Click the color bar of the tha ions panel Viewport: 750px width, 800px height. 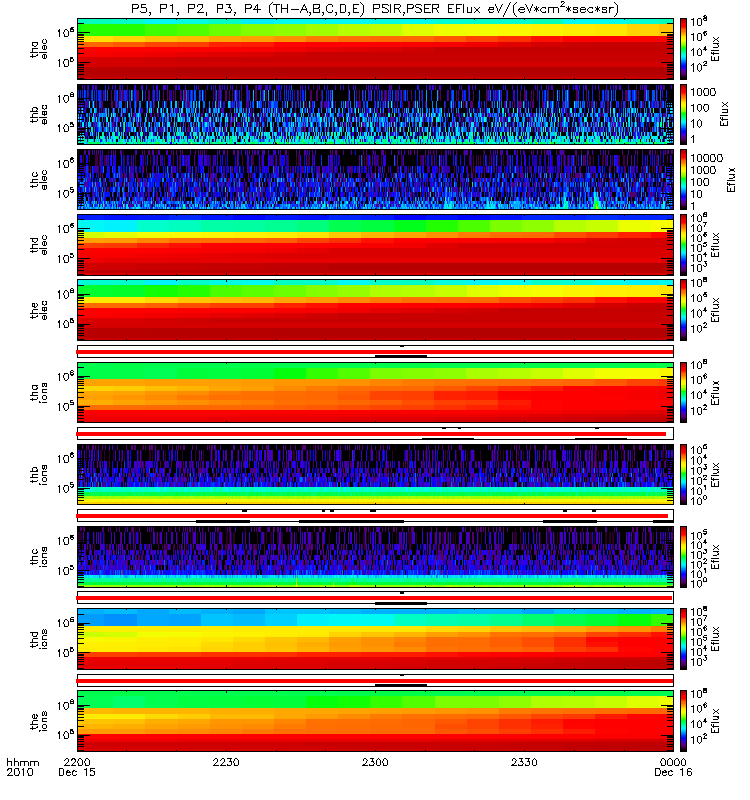tap(683, 392)
